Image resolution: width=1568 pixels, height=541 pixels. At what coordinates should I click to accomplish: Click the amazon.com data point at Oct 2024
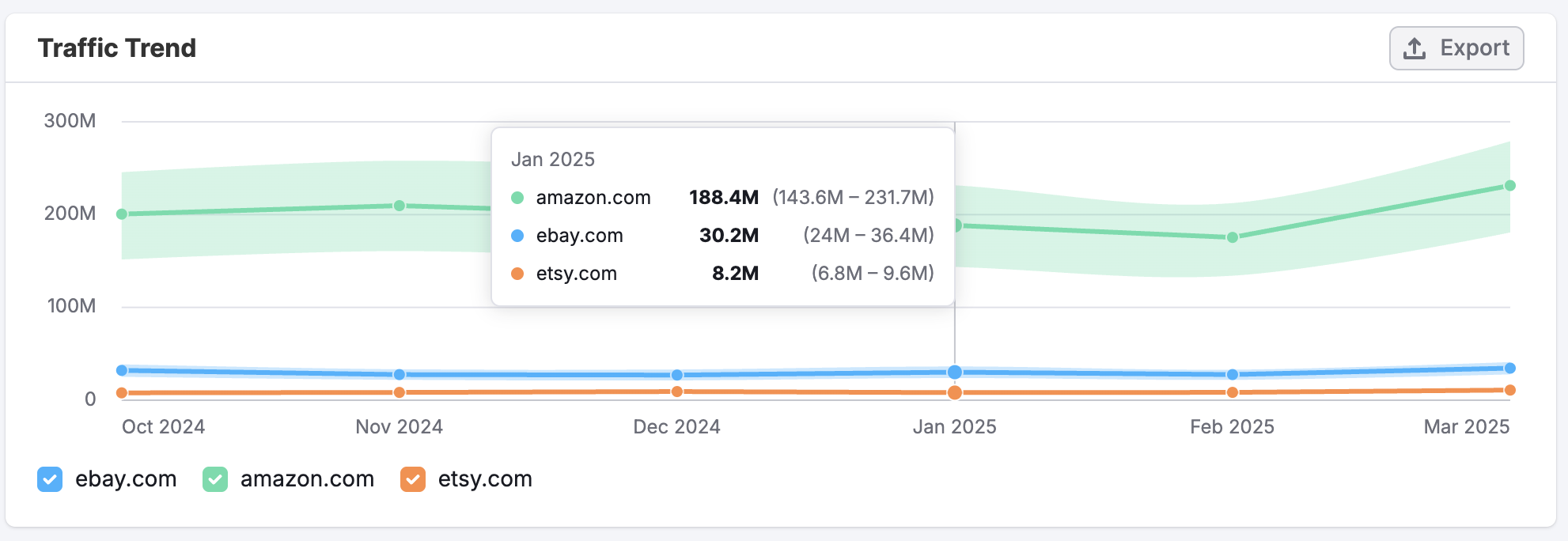(120, 213)
